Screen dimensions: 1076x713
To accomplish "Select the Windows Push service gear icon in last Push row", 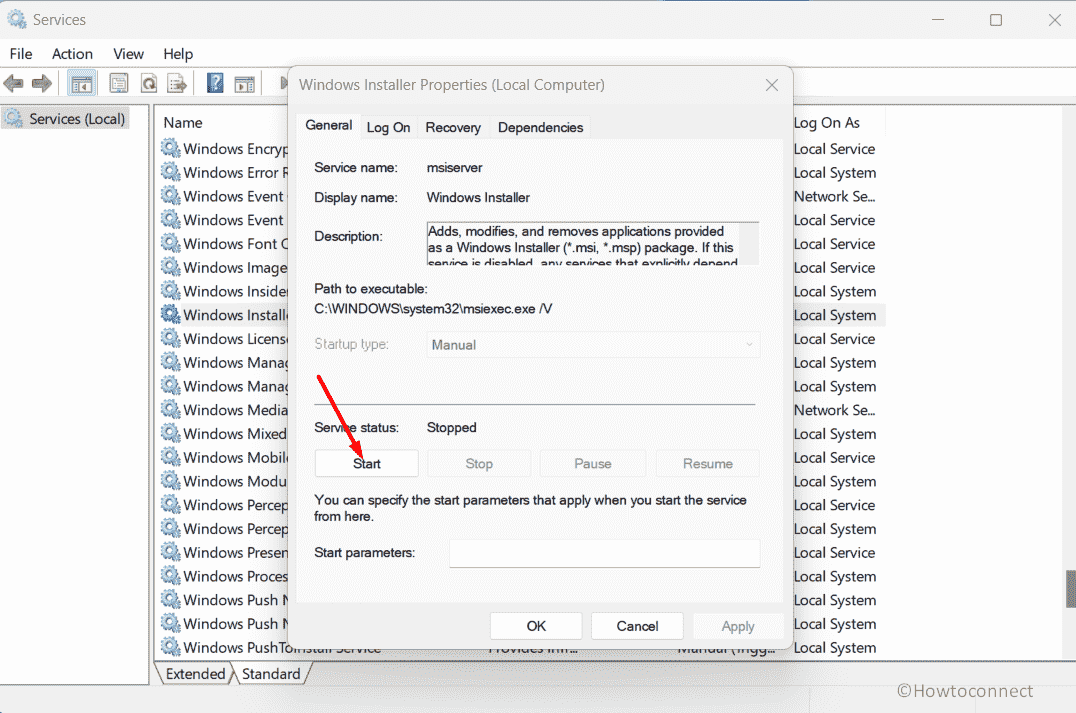I will [x=171, y=623].
